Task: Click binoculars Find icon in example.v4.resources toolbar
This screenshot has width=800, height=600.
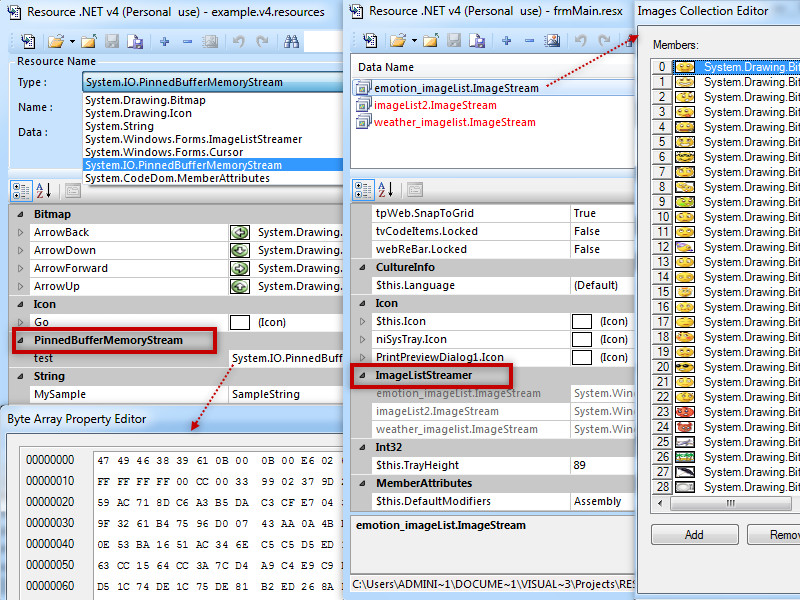Action: [291, 41]
